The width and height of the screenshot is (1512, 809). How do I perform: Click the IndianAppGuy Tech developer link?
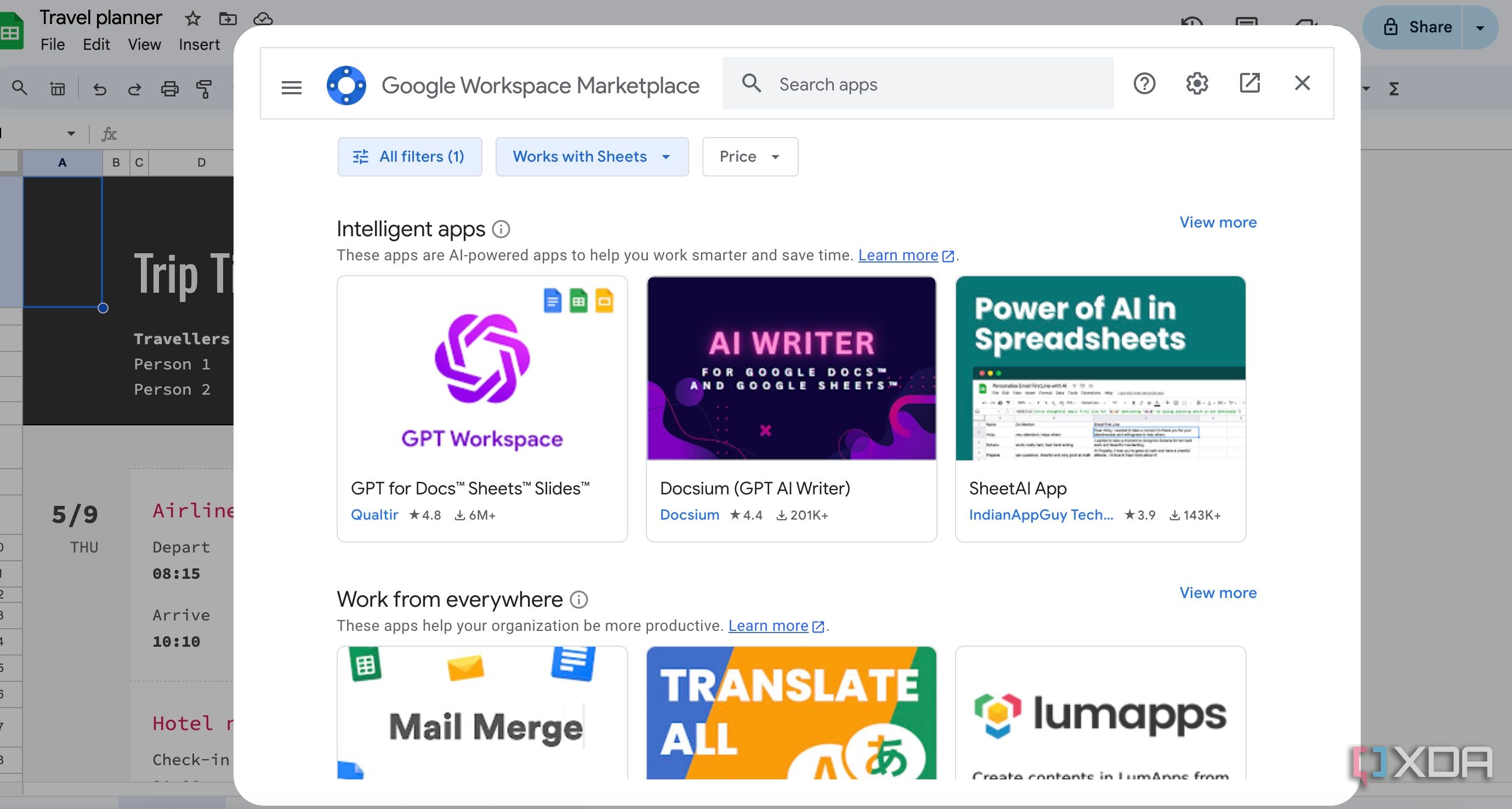click(x=1041, y=515)
